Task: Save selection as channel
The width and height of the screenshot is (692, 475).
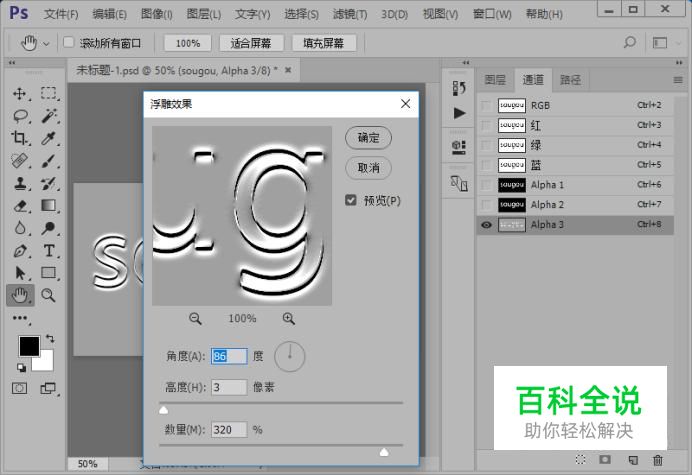Action: [605, 460]
